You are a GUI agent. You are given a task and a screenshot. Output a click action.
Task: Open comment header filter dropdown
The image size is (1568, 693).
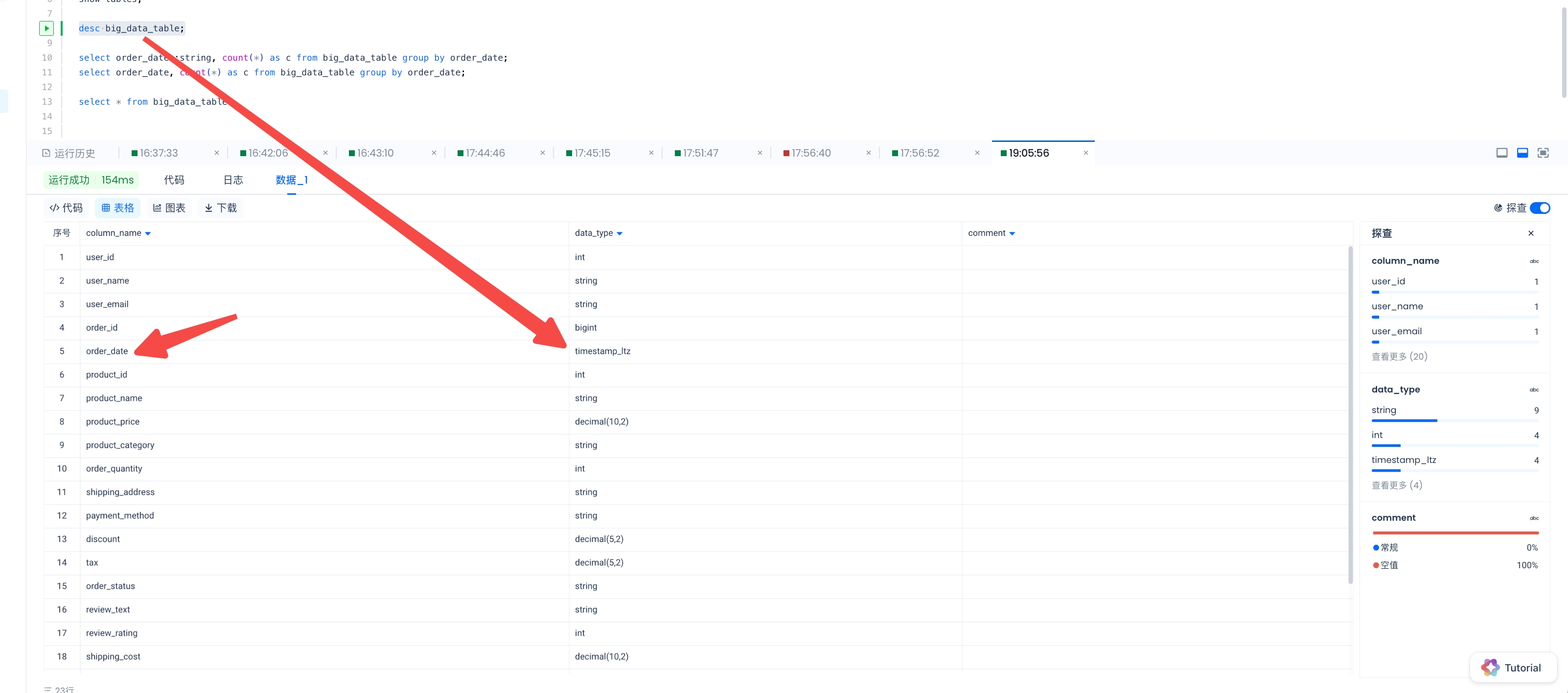coord(1012,233)
